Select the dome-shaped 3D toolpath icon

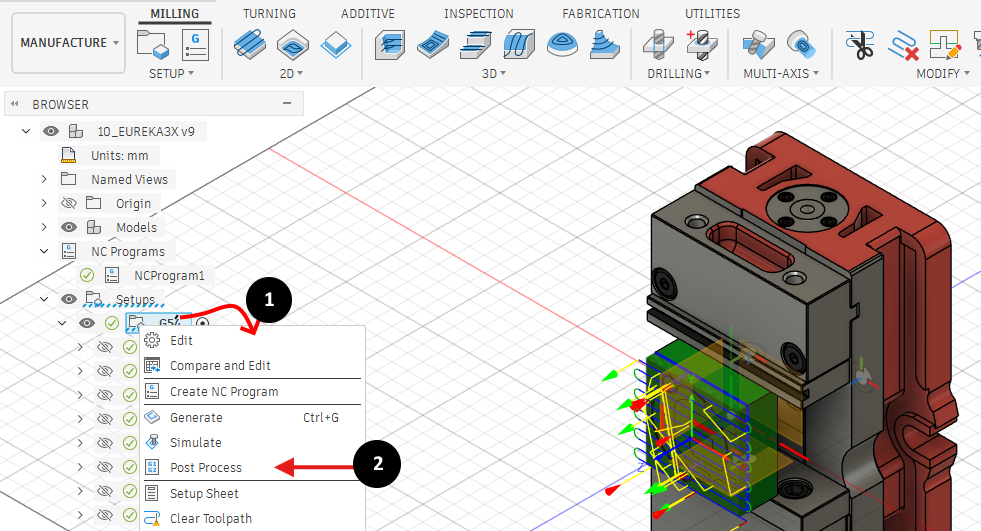coord(562,45)
